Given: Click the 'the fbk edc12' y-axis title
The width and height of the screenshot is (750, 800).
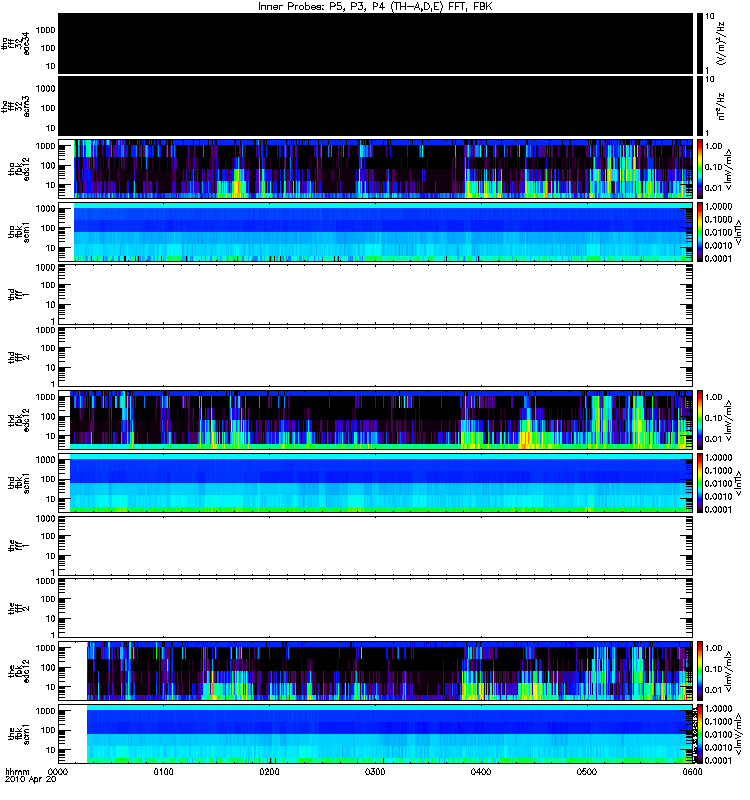Looking at the screenshot, I should (19, 671).
